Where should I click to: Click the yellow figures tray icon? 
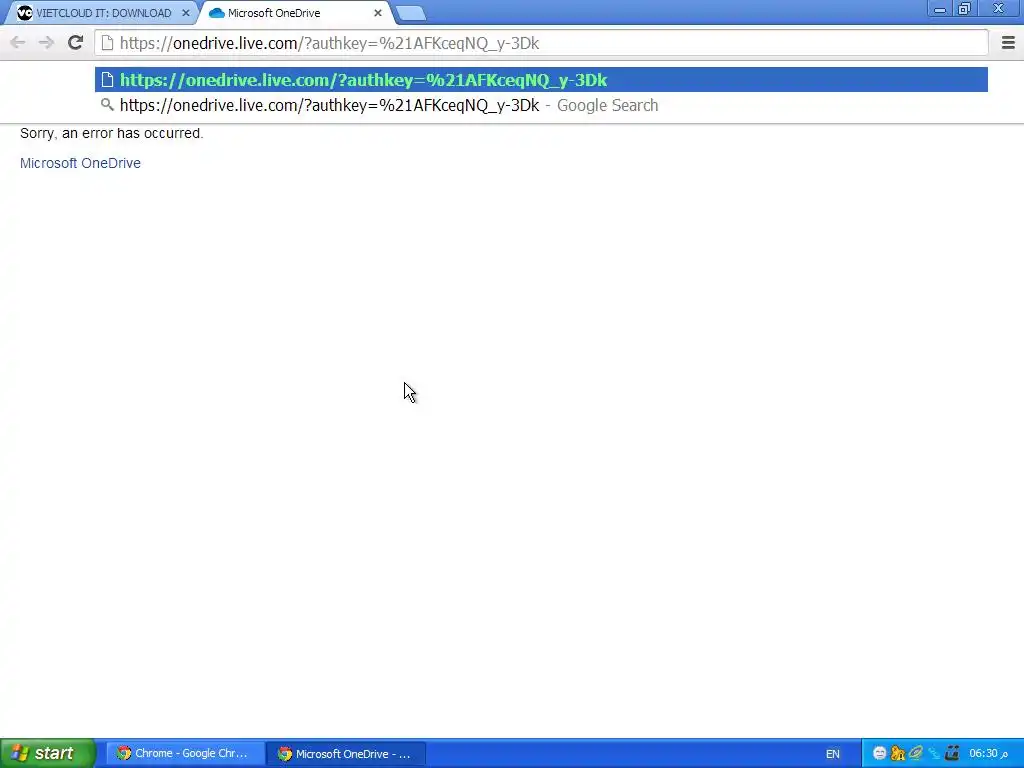coord(897,754)
